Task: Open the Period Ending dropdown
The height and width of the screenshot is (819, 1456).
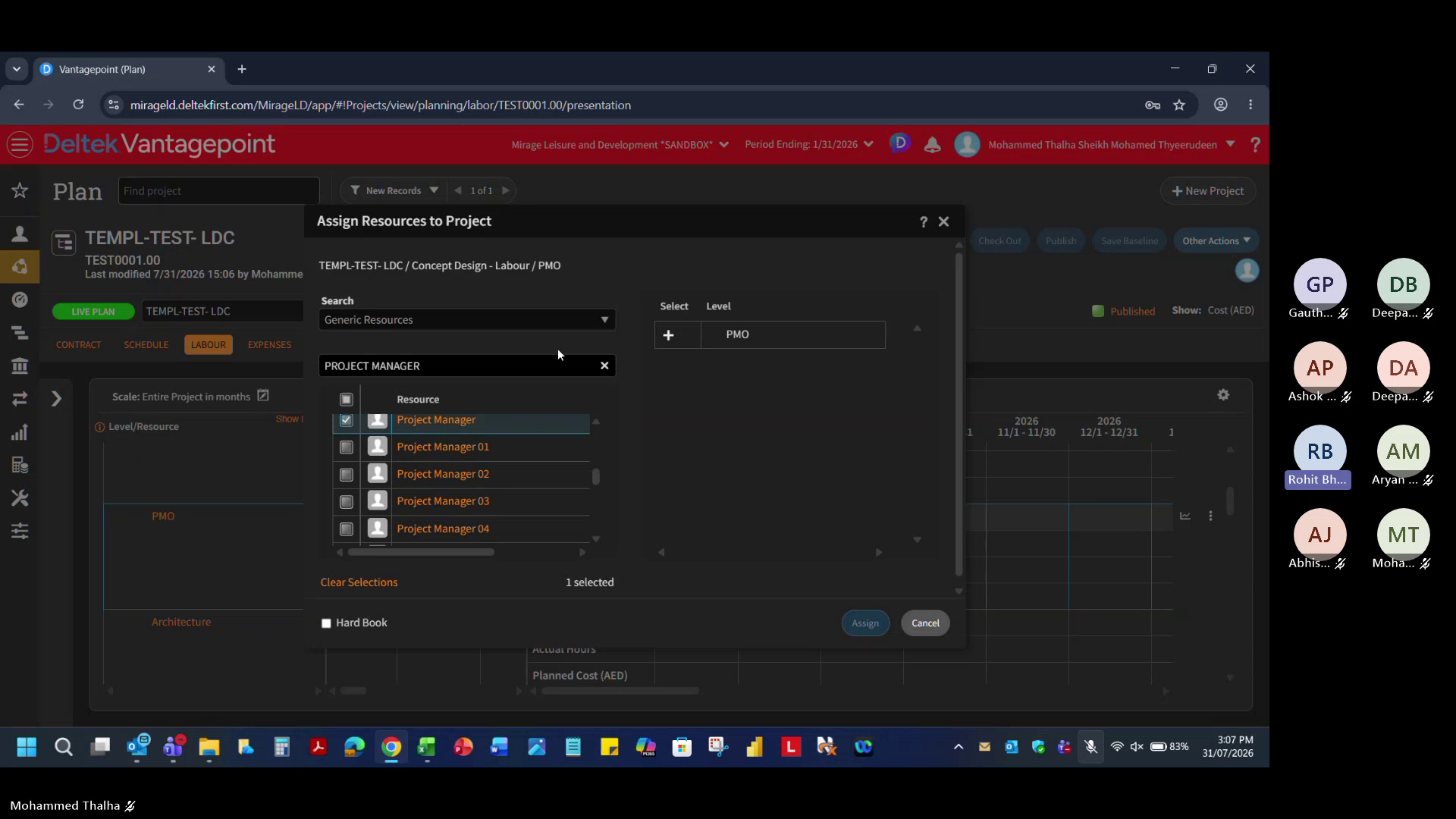Action: pos(808,144)
